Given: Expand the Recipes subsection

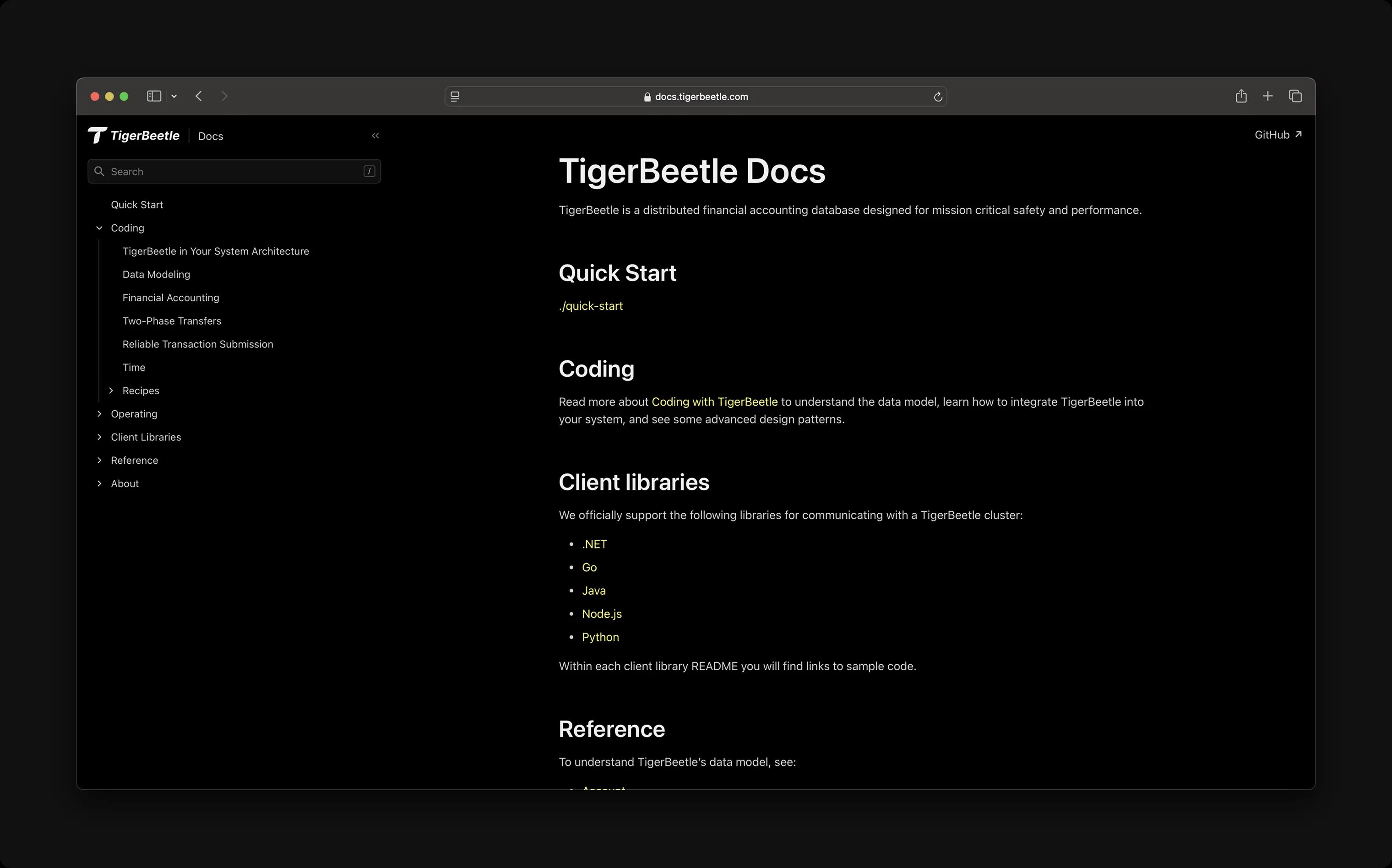Looking at the screenshot, I should [x=111, y=391].
